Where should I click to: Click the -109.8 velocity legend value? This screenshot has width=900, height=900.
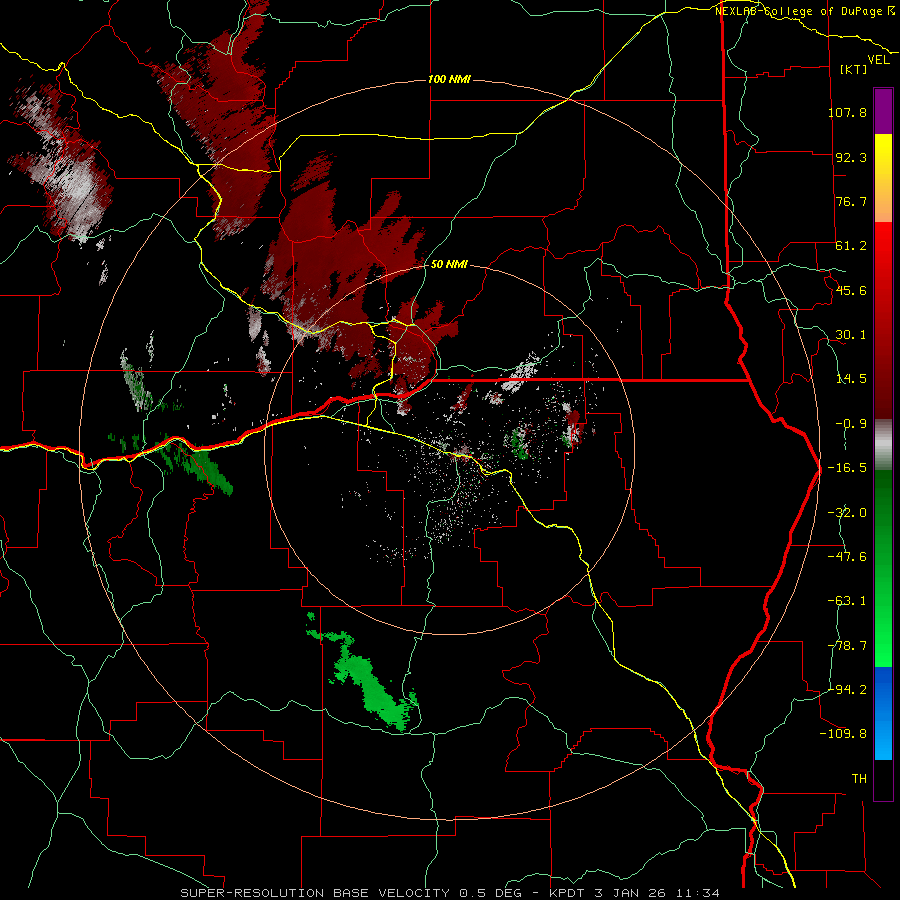pos(843,734)
